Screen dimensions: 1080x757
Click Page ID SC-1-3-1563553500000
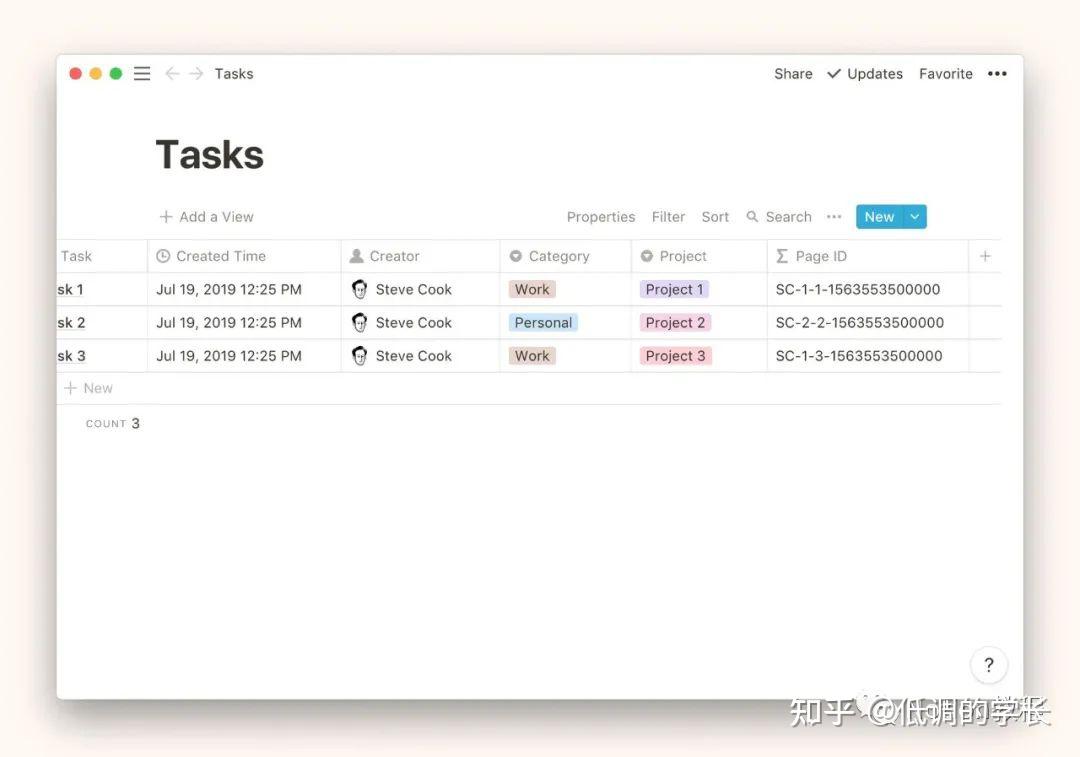pos(859,355)
